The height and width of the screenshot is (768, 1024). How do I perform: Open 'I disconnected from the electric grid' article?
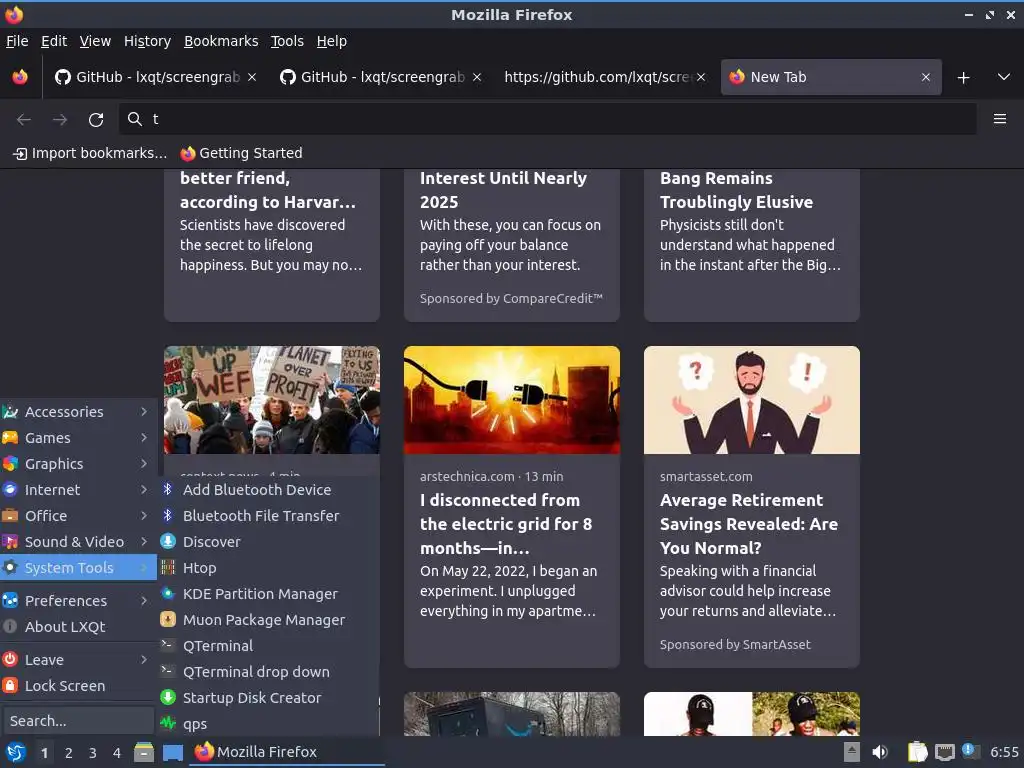point(506,524)
